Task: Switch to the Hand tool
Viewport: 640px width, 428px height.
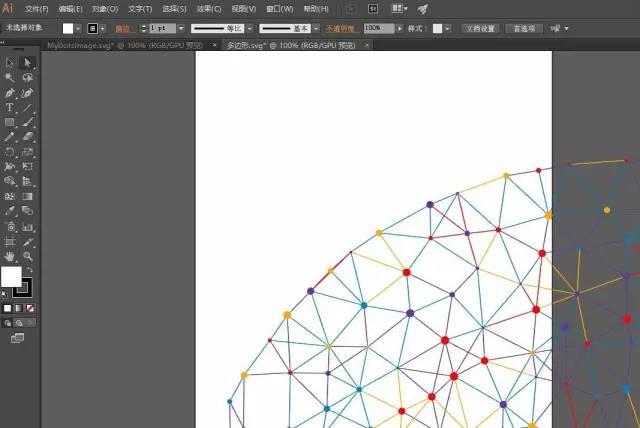Action: pyautogui.click(x=10, y=256)
